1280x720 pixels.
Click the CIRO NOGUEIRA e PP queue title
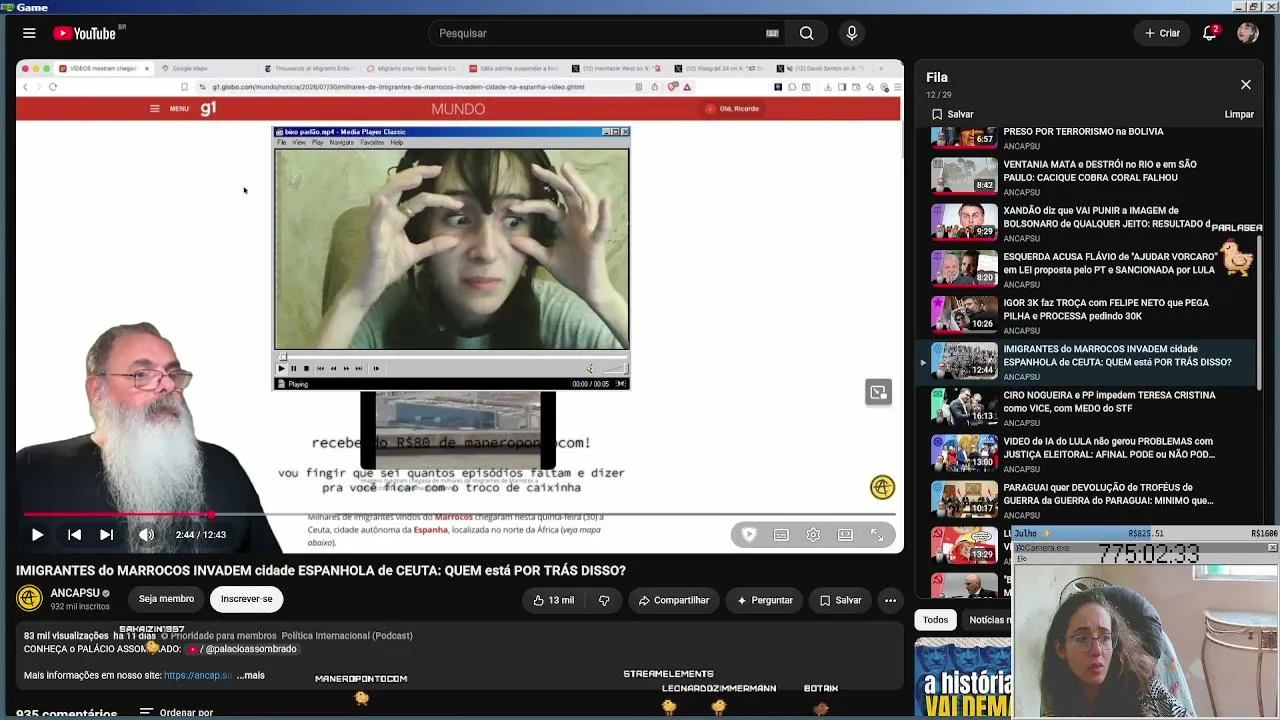pos(1109,402)
